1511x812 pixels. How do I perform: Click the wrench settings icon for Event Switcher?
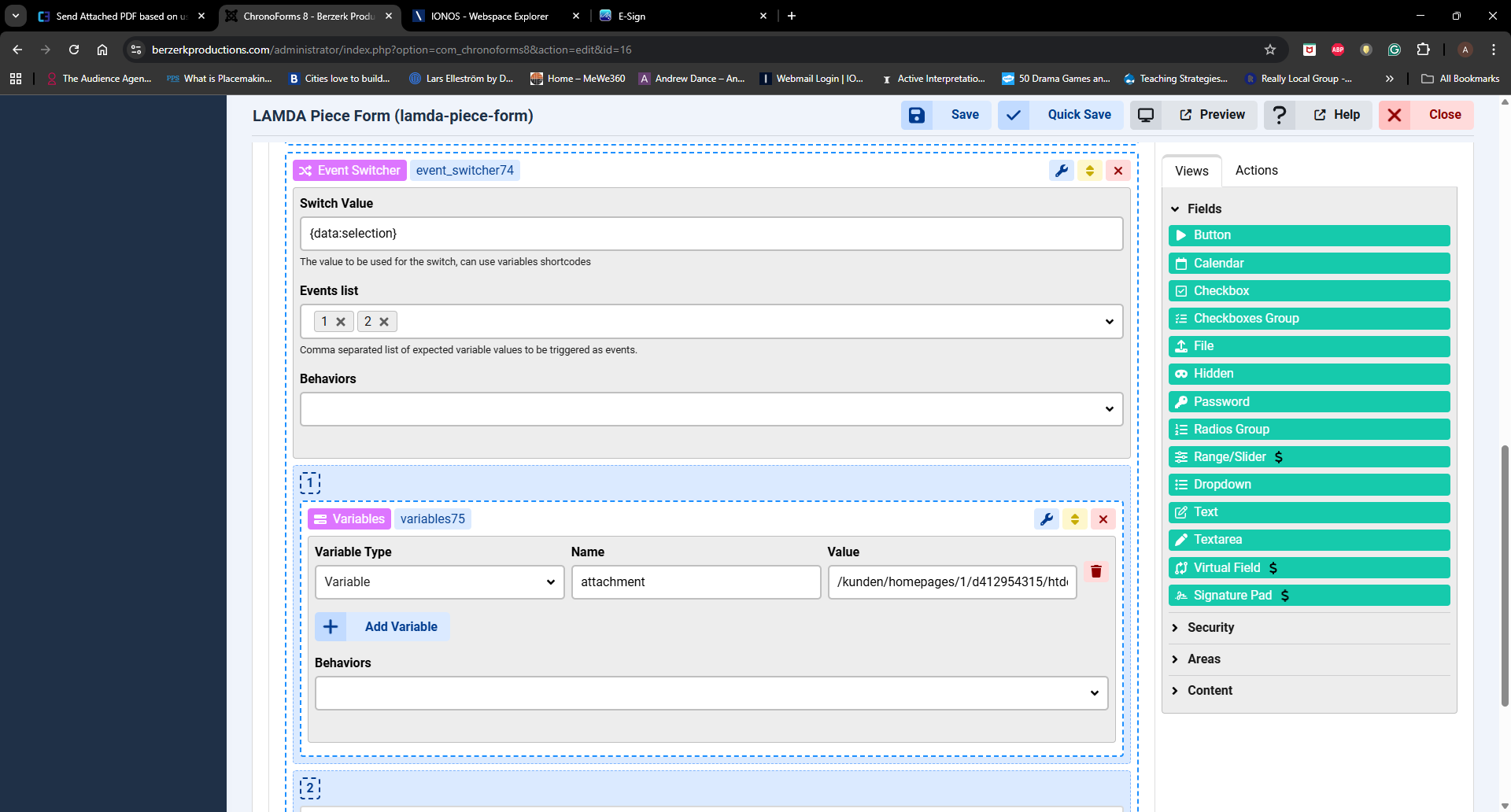point(1062,171)
